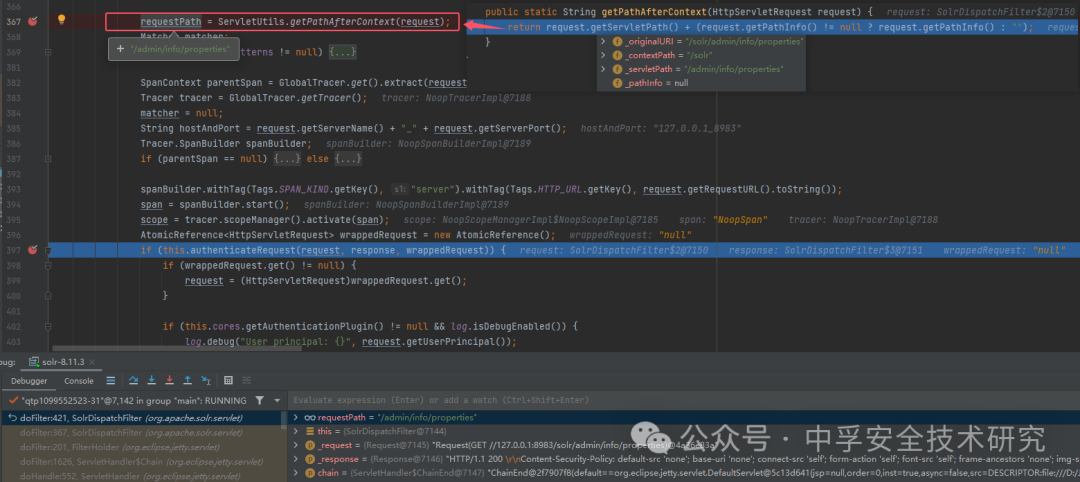Image resolution: width=1080 pixels, height=482 pixels.
Task: Click the filter icon in the threads bar
Action: point(259,400)
